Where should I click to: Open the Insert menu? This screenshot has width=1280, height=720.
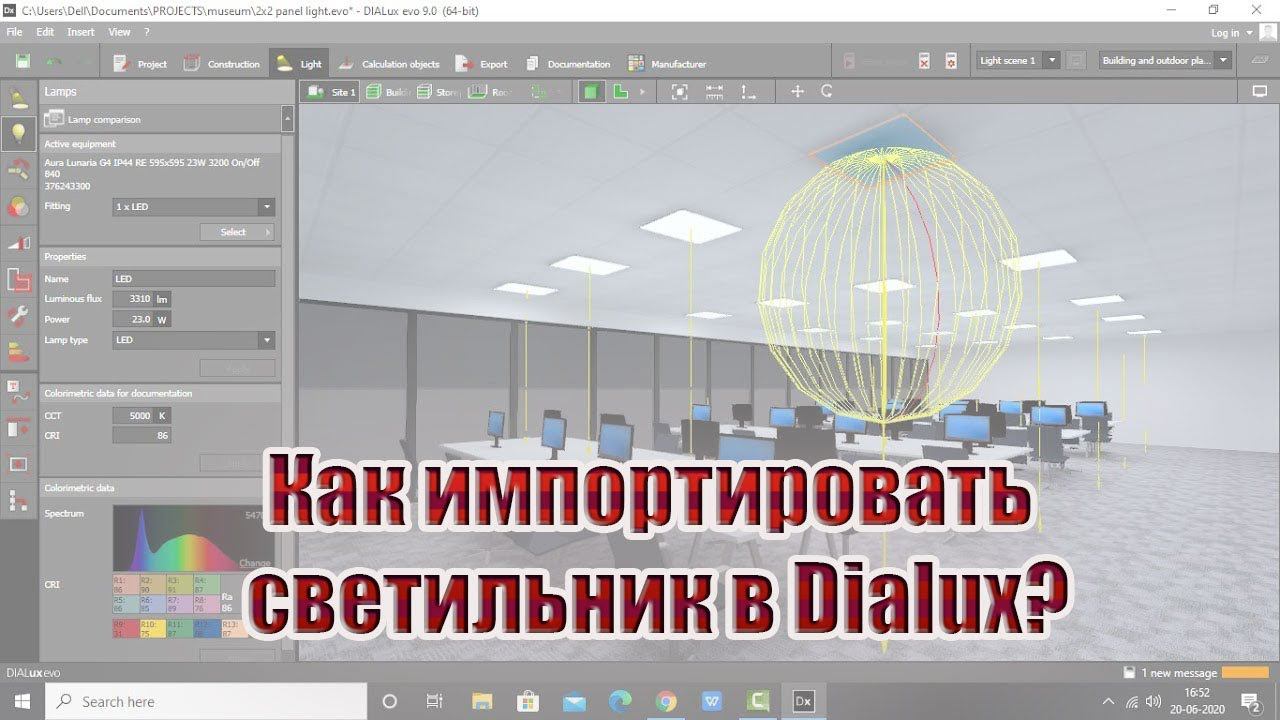click(81, 32)
